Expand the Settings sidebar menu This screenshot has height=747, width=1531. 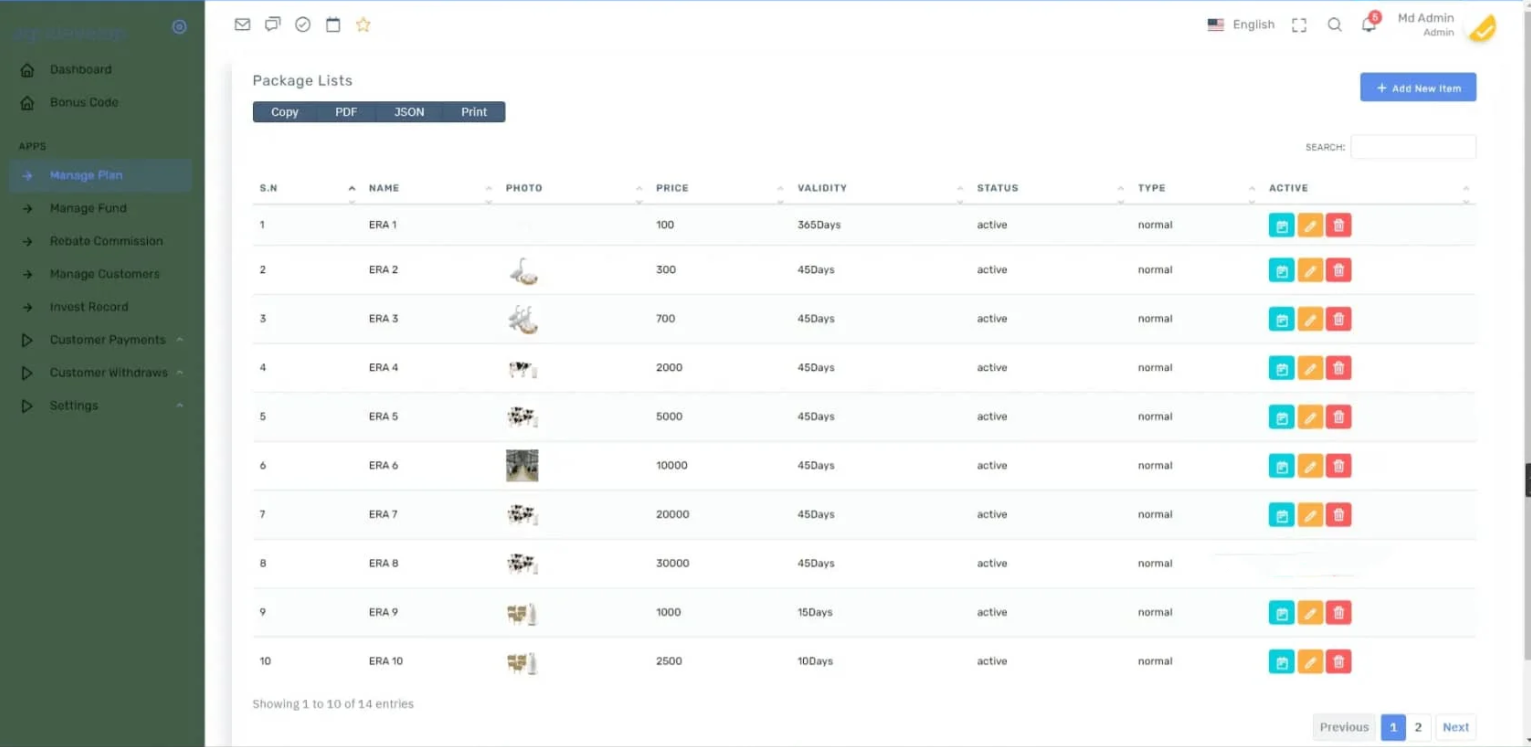tap(74, 406)
